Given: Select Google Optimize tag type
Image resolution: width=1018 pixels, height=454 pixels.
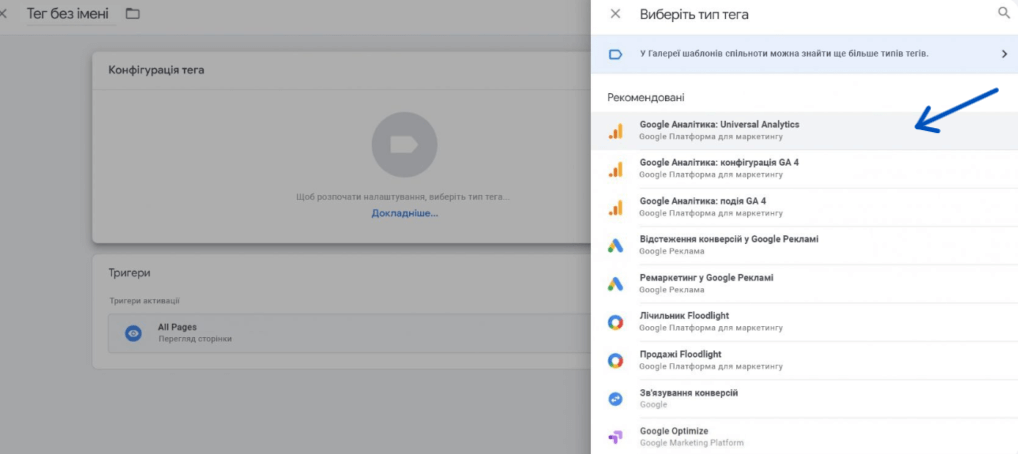Looking at the screenshot, I should [804, 436].
